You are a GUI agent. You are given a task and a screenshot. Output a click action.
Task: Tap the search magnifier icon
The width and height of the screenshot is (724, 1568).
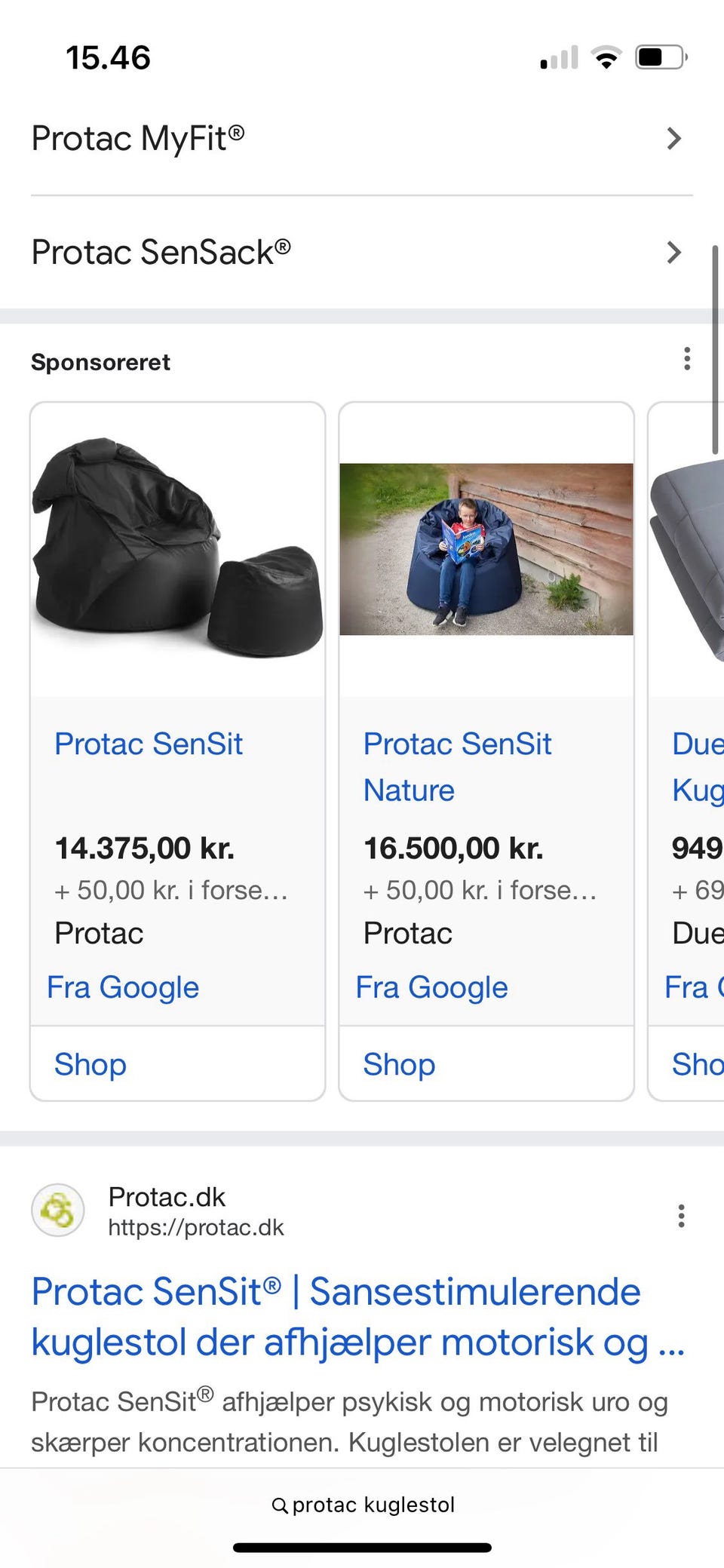280,1505
